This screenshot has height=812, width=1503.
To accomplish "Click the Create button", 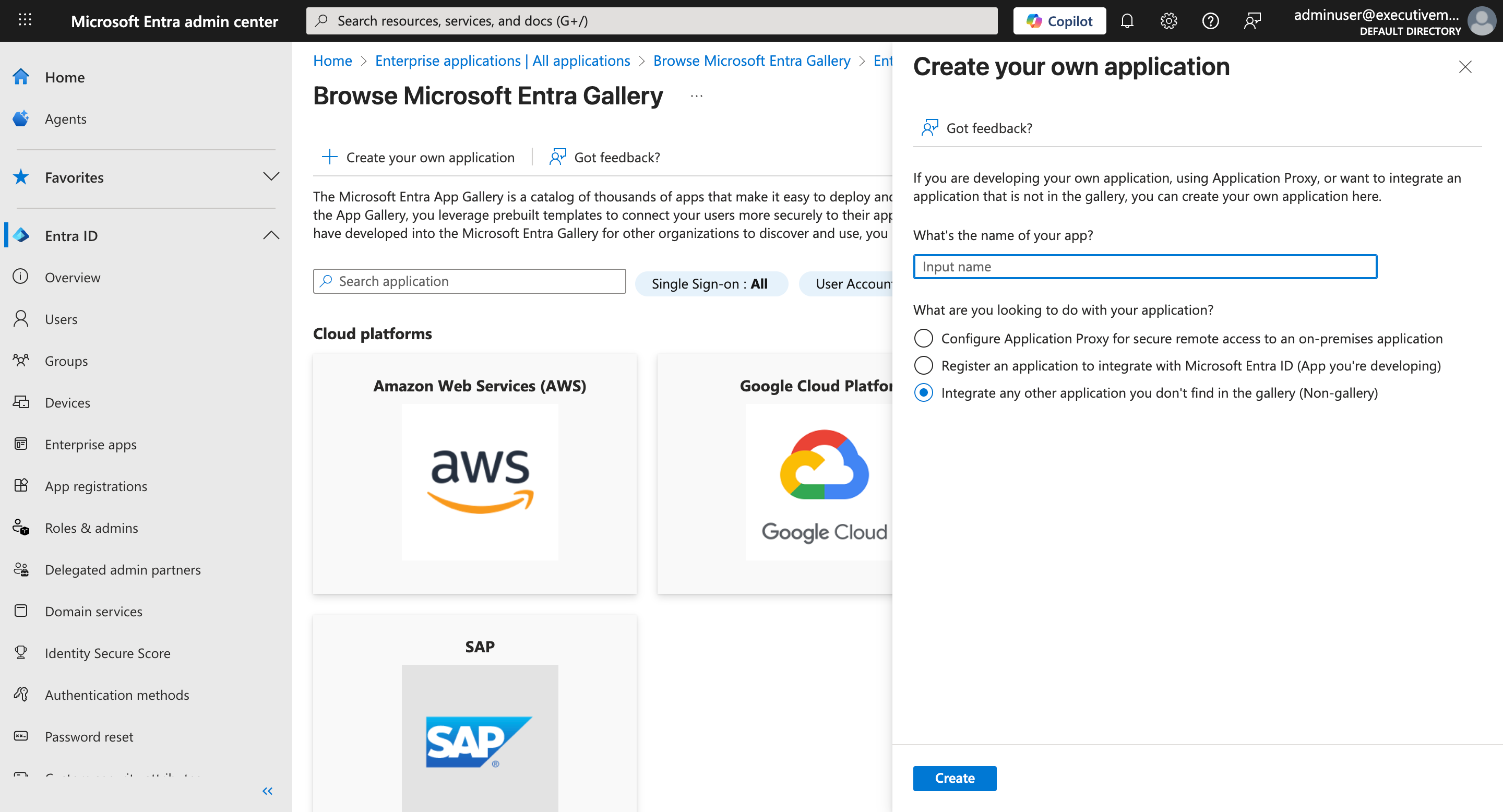I will (954, 778).
